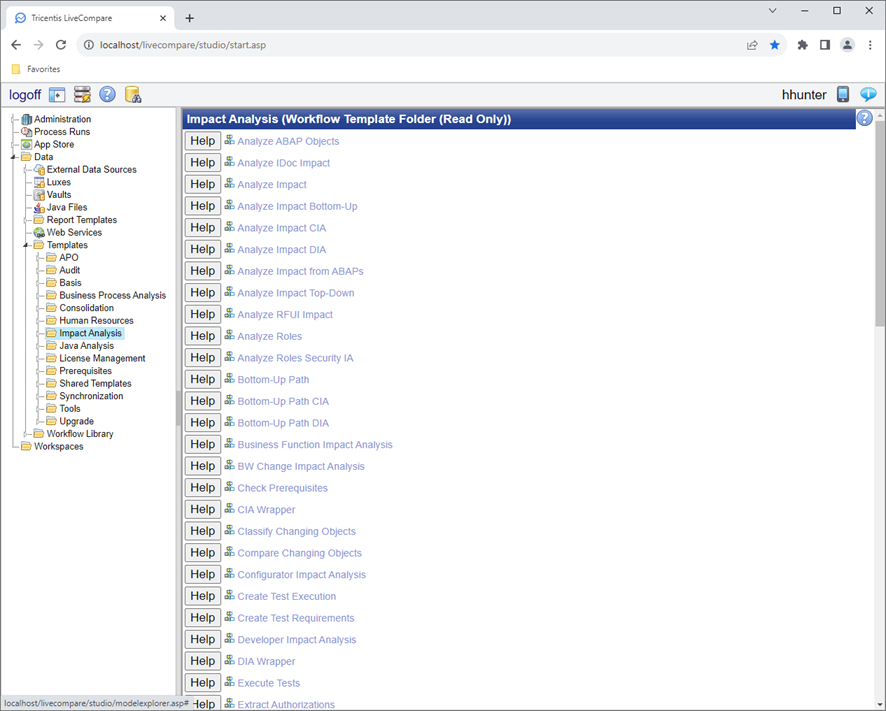886x711 pixels.
Task: Open the tab search chevron dropdown
Action: click(x=772, y=11)
